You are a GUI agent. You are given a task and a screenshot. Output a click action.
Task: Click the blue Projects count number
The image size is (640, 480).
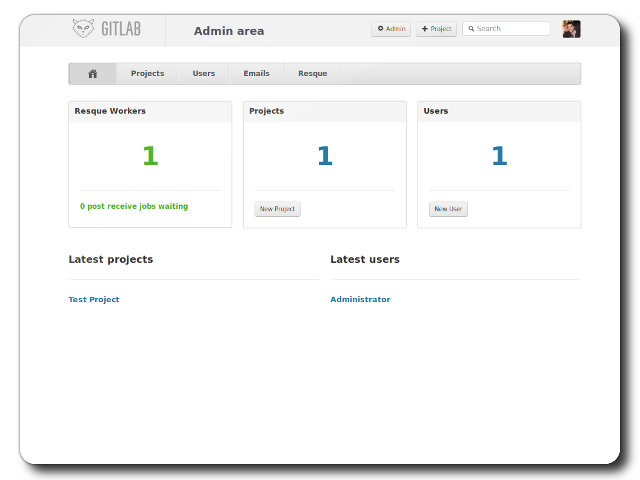click(x=324, y=156)
